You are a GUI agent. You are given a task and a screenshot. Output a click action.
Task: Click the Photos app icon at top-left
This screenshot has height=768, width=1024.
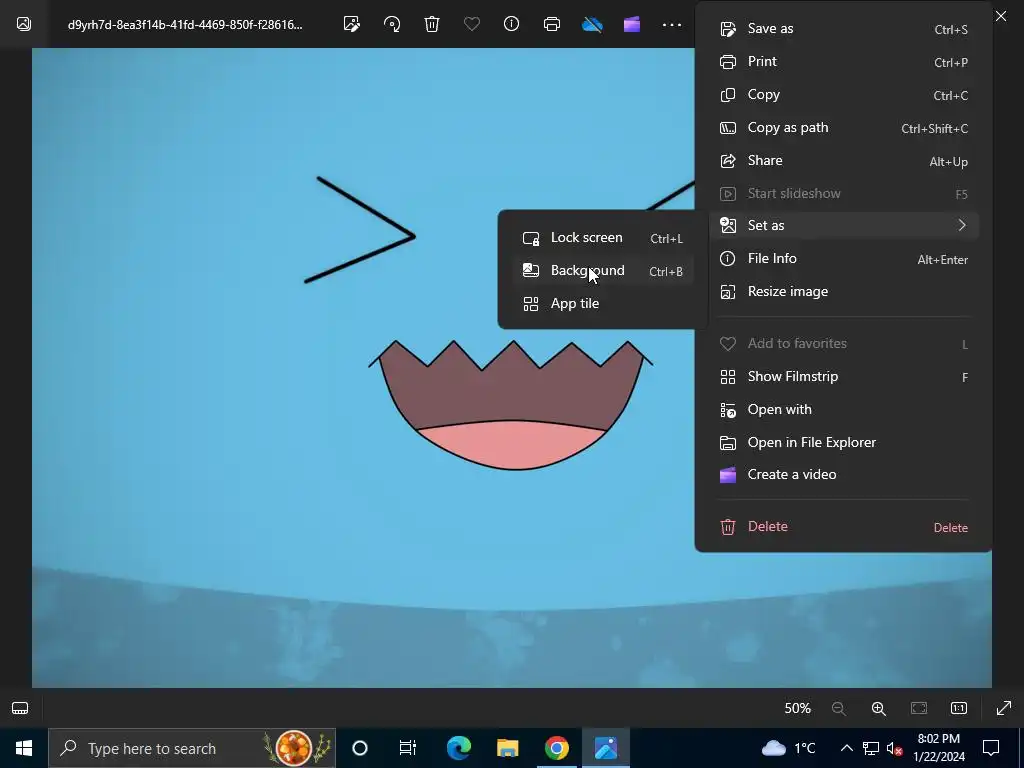24,24
